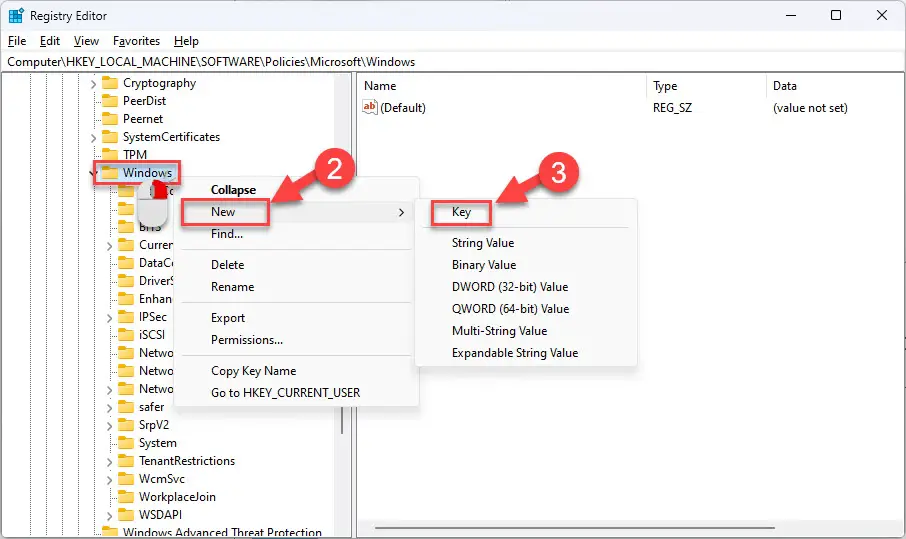Viewport: 906px width, 539px height.
Task: Open the File menu
Action: [17, 41]
